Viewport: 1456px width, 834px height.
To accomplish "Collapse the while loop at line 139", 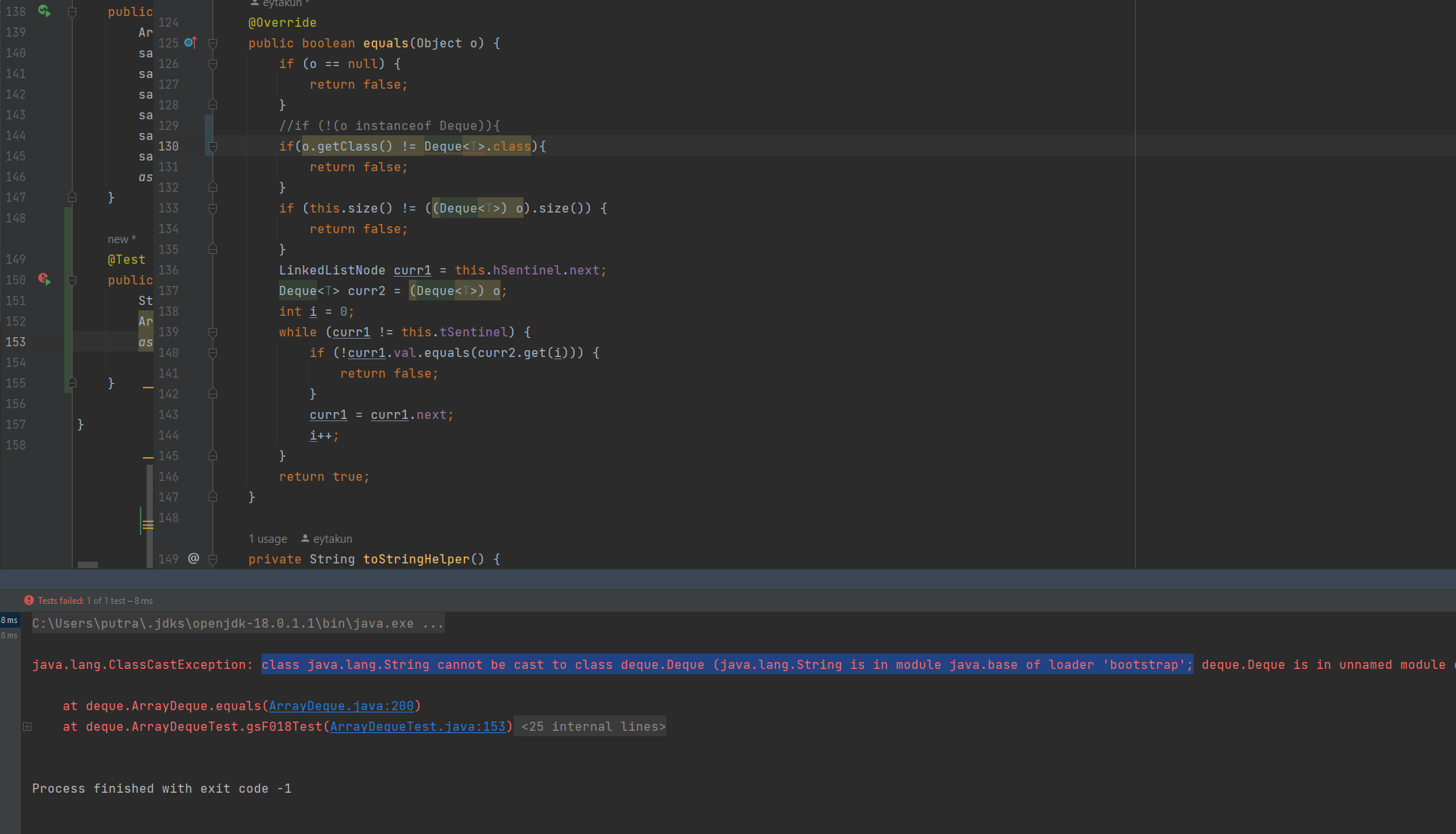I will 213,333.
